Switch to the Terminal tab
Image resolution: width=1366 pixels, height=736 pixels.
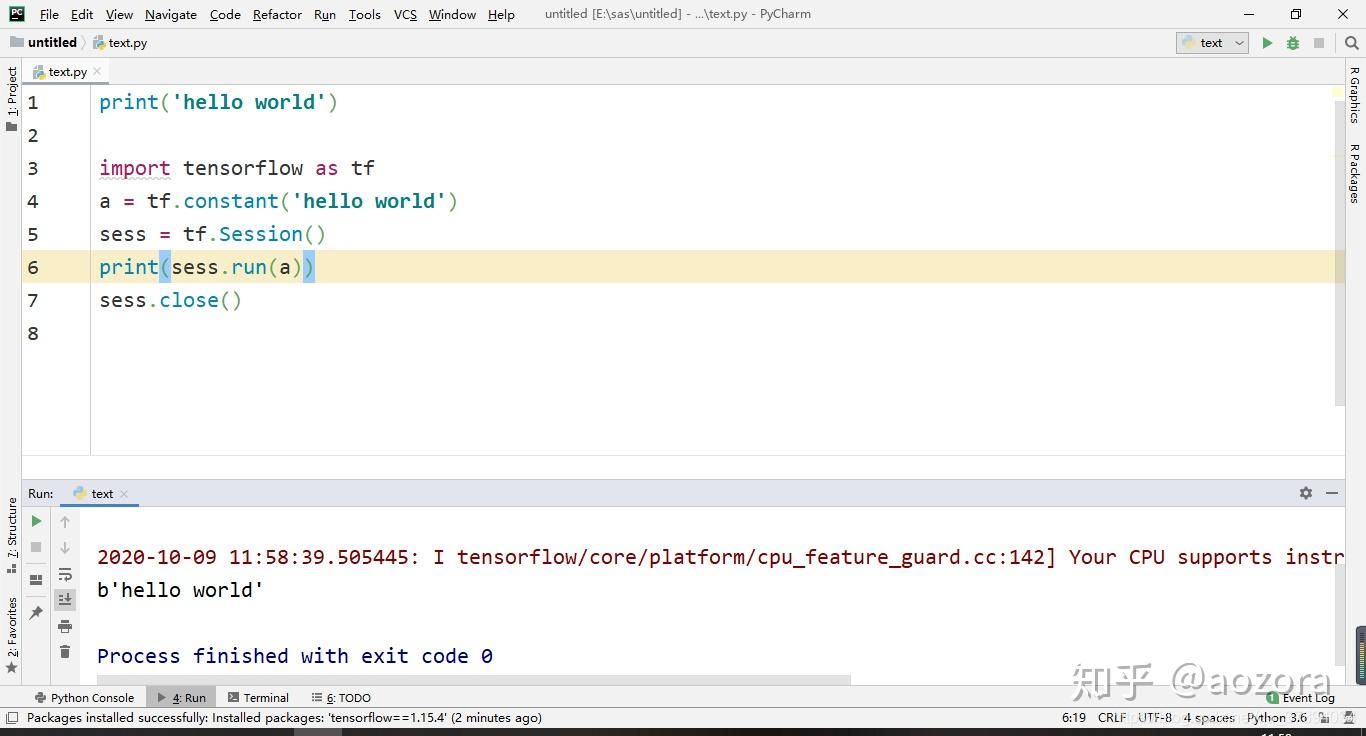(x=265, y=697)
